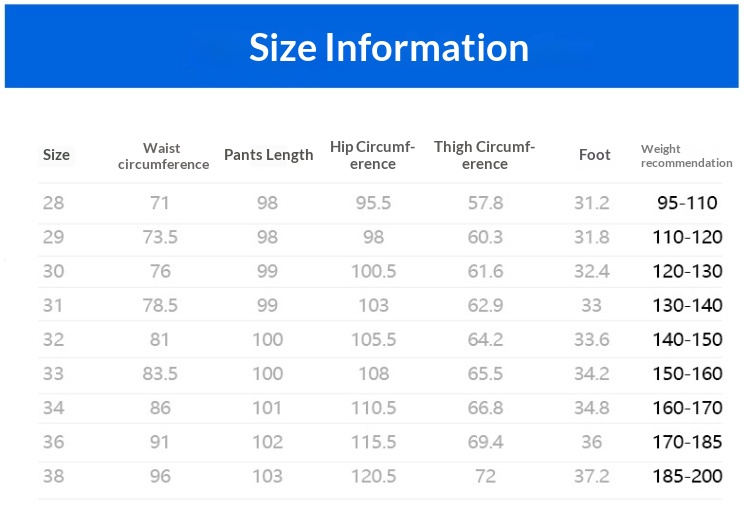This screenshot has height=506, width=745.
Task: Select the Size column header
Action: (57, 155)
